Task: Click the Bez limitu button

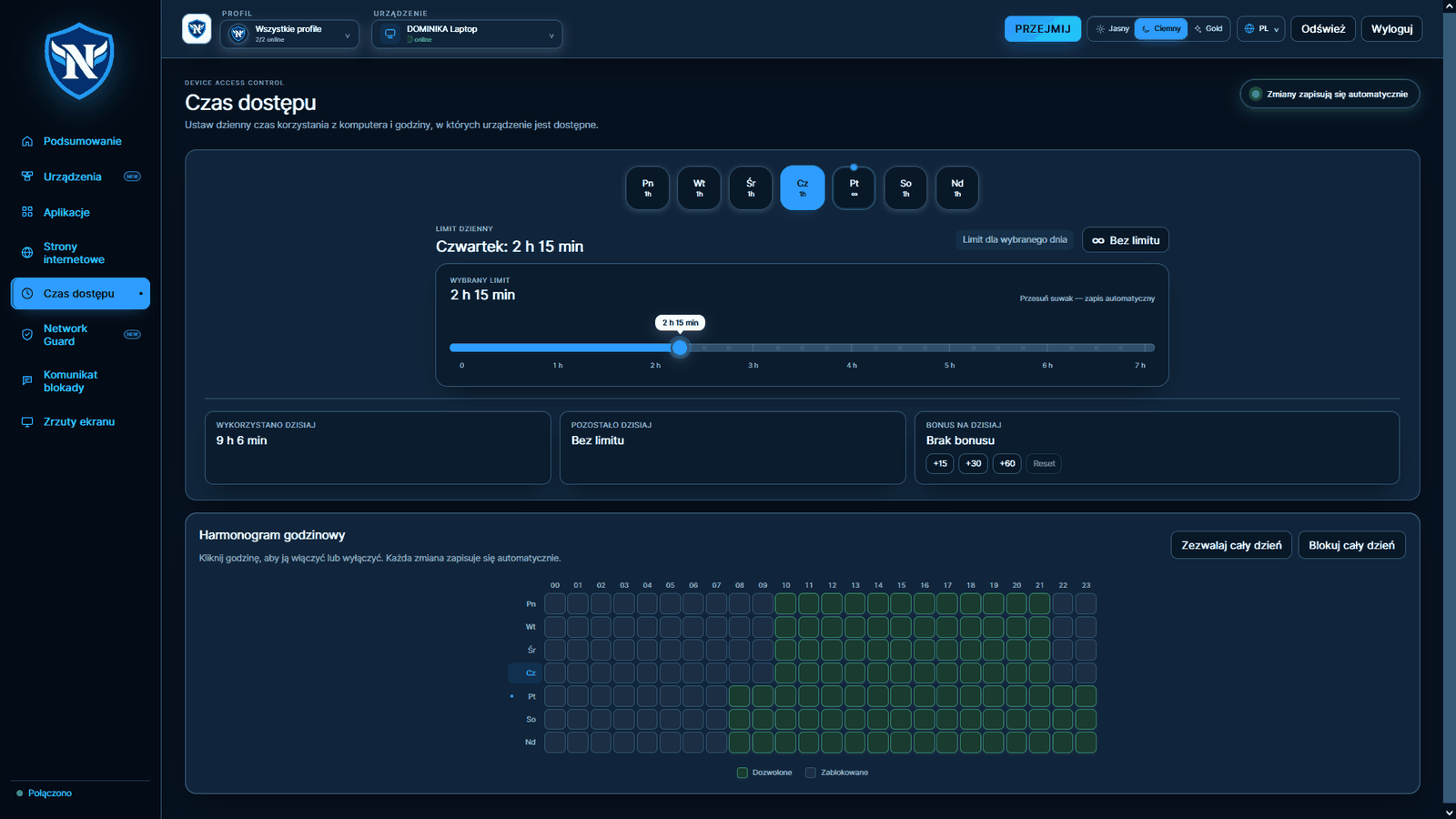Action: click(1126, 240)
